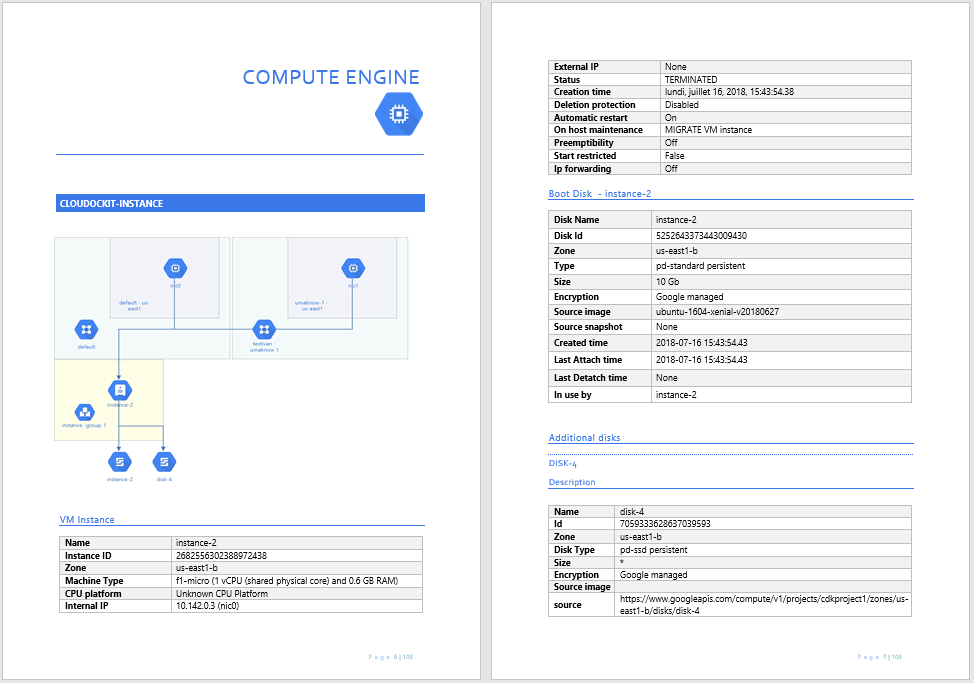Select the f1-micro Machine Type value
This screenshot has height=683, width=974.
point(287,581)
